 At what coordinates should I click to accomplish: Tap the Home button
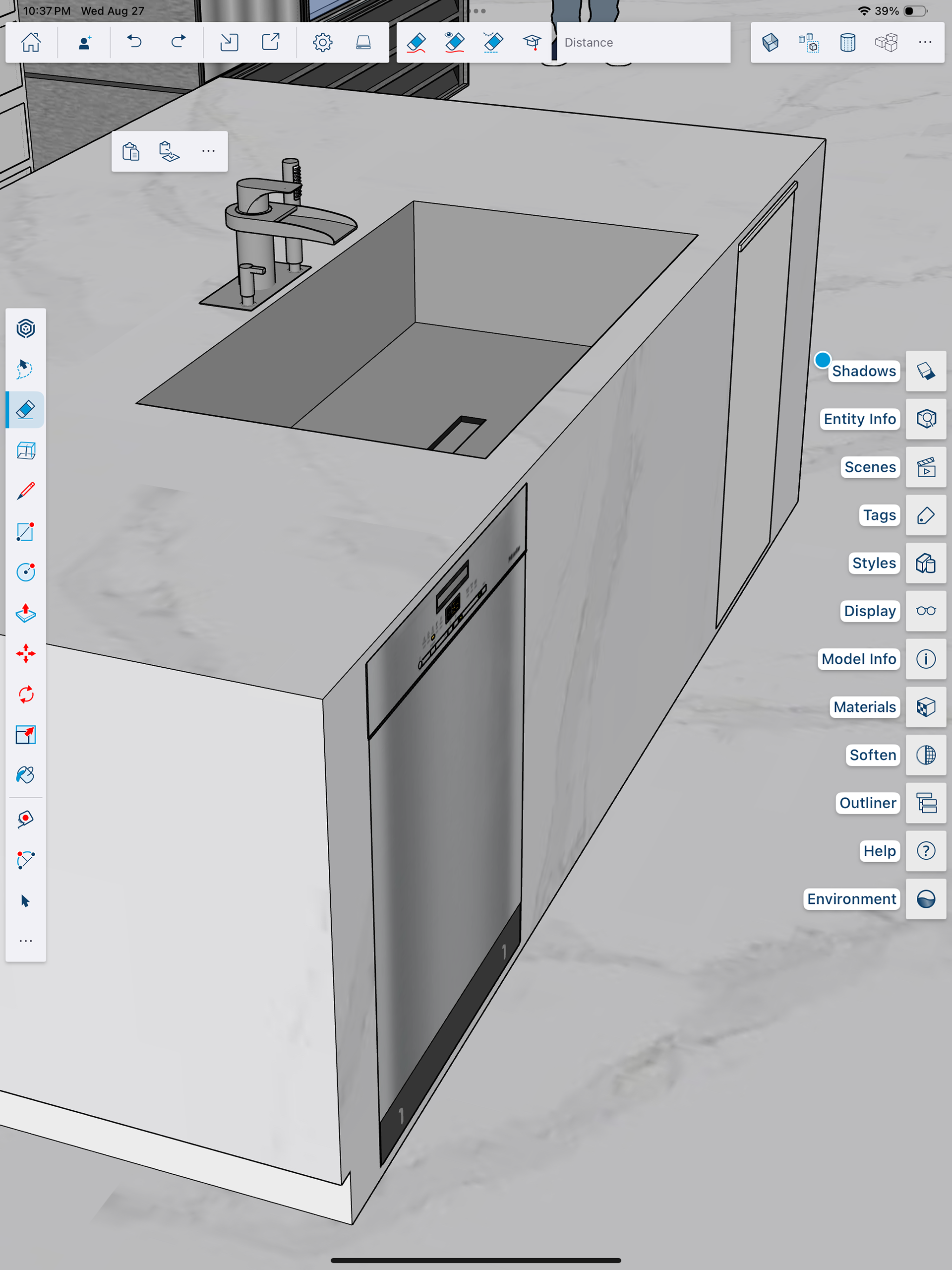click(31, 43)
